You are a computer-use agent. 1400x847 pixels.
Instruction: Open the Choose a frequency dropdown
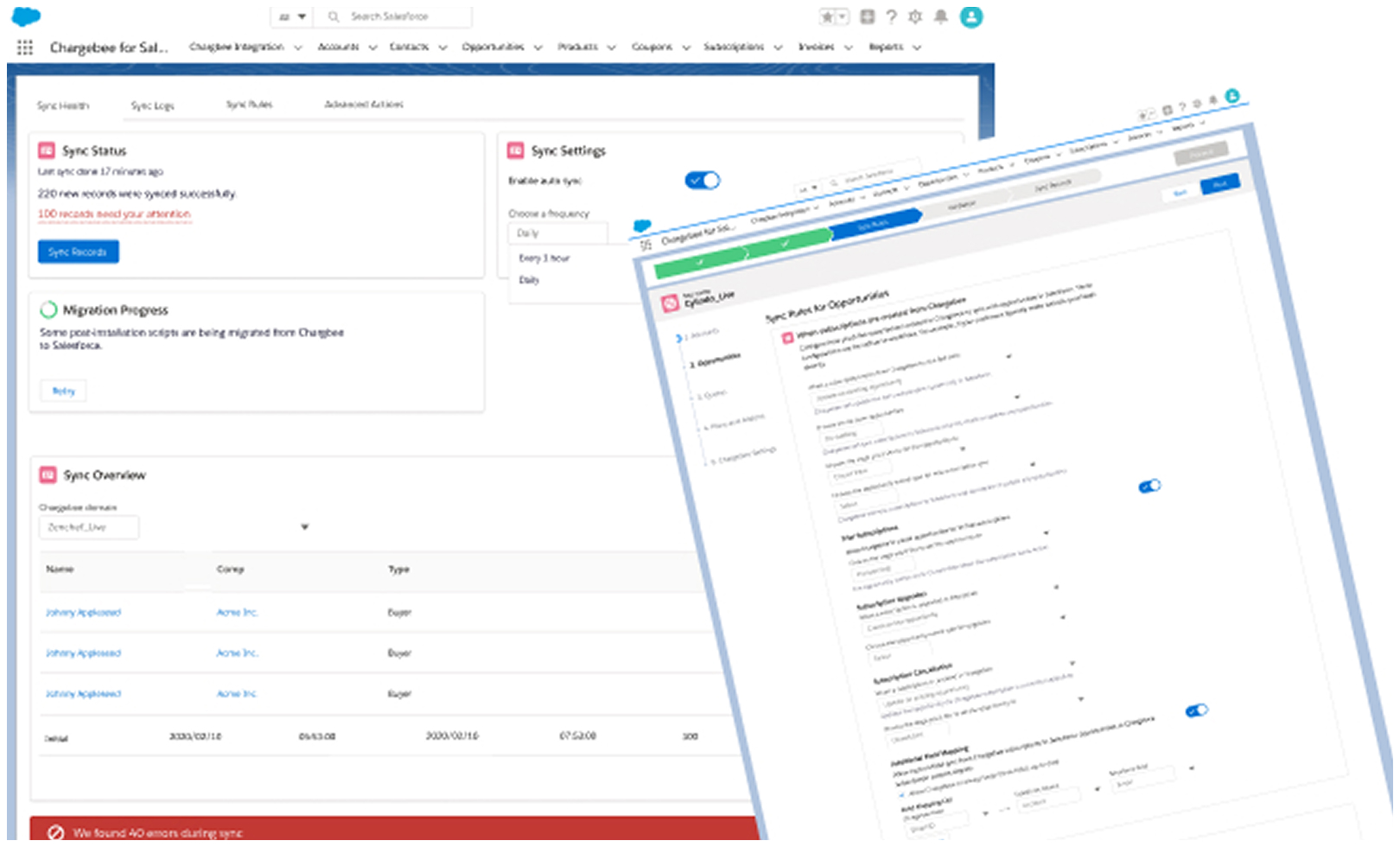click(x=557, y=232)
